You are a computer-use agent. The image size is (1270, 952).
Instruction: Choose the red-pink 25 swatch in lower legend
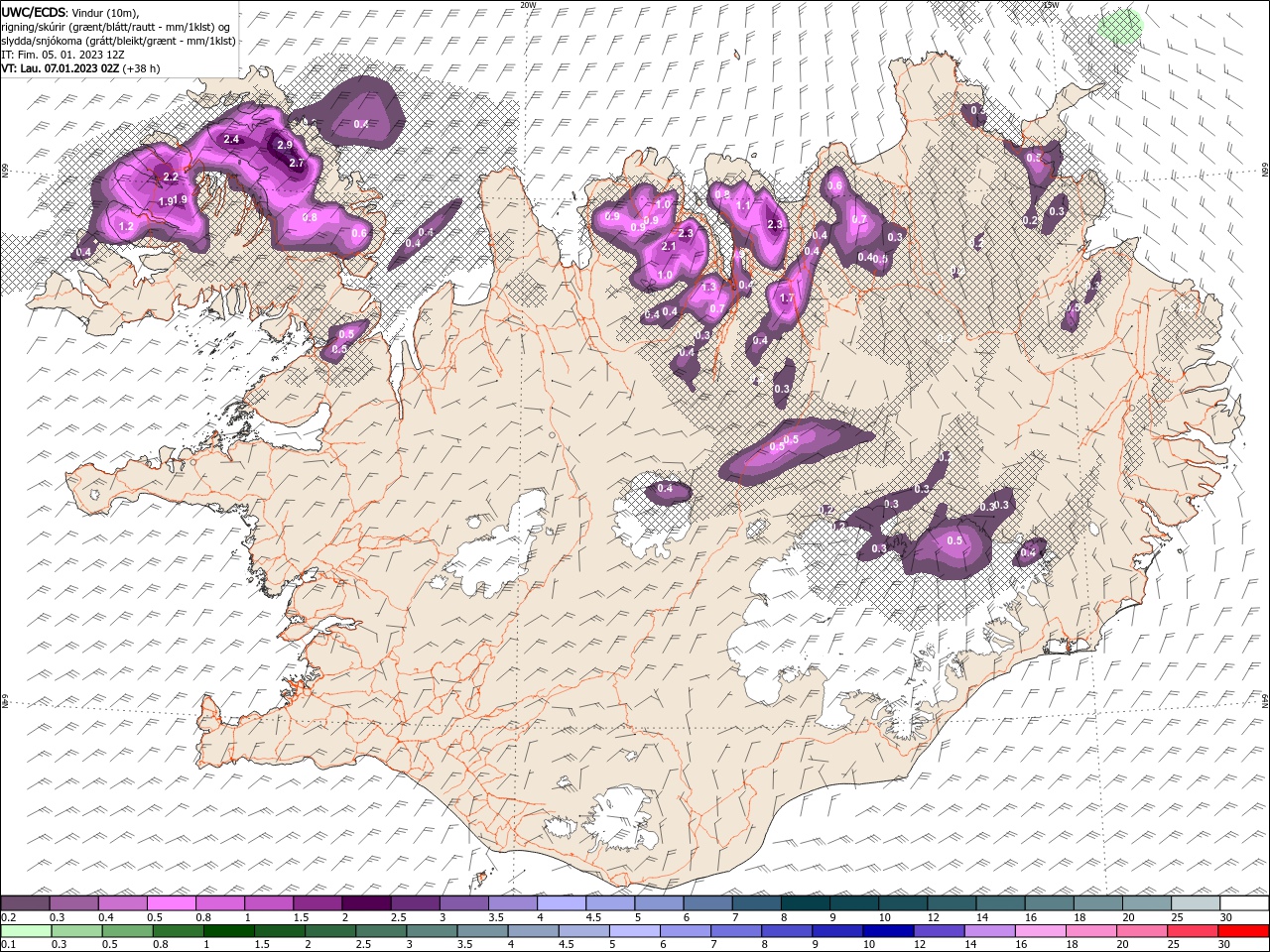1193,931
